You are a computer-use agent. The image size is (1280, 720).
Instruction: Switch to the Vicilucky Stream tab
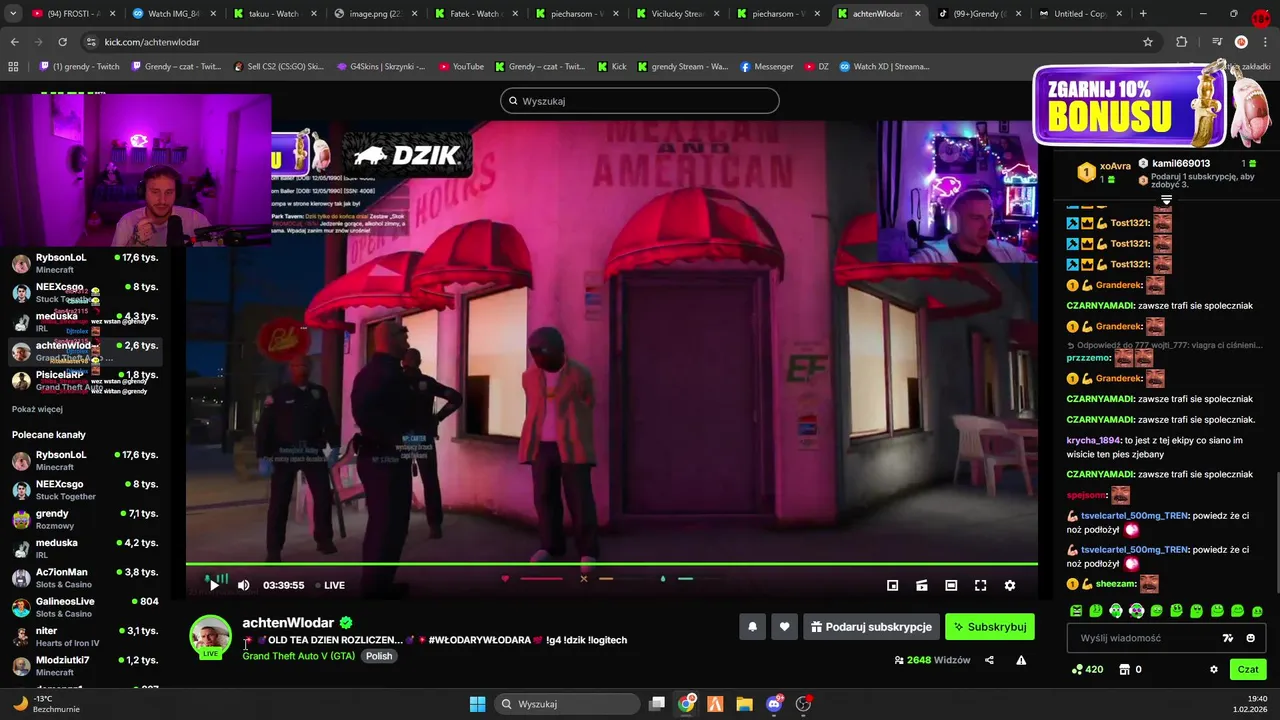[x=677, y=14]
